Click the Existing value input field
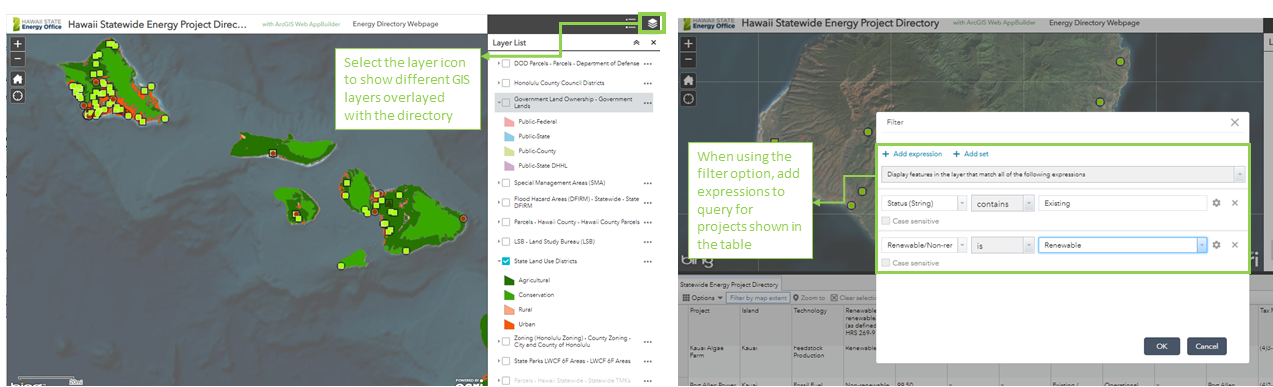The width and height of the screenshot is (1273, 387). (x=1122, y=203)
